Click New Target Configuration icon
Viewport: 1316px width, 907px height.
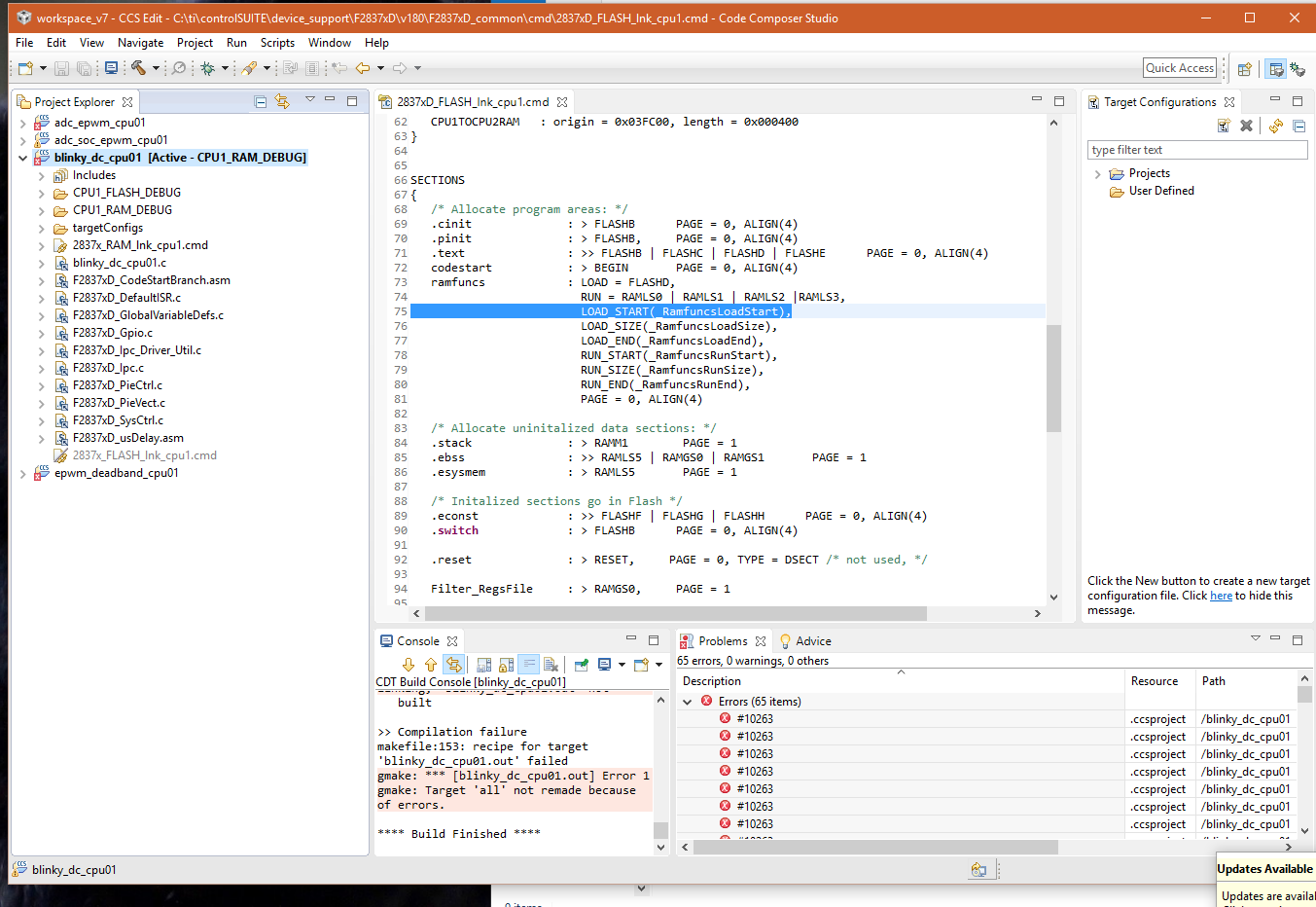pyautogui.click(x=1224, y=127)
